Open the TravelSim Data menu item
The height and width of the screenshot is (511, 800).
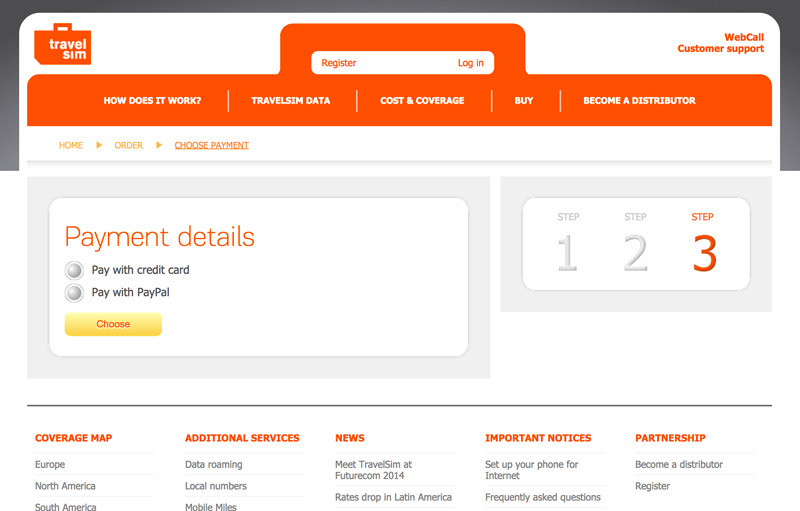click(290, 100)
